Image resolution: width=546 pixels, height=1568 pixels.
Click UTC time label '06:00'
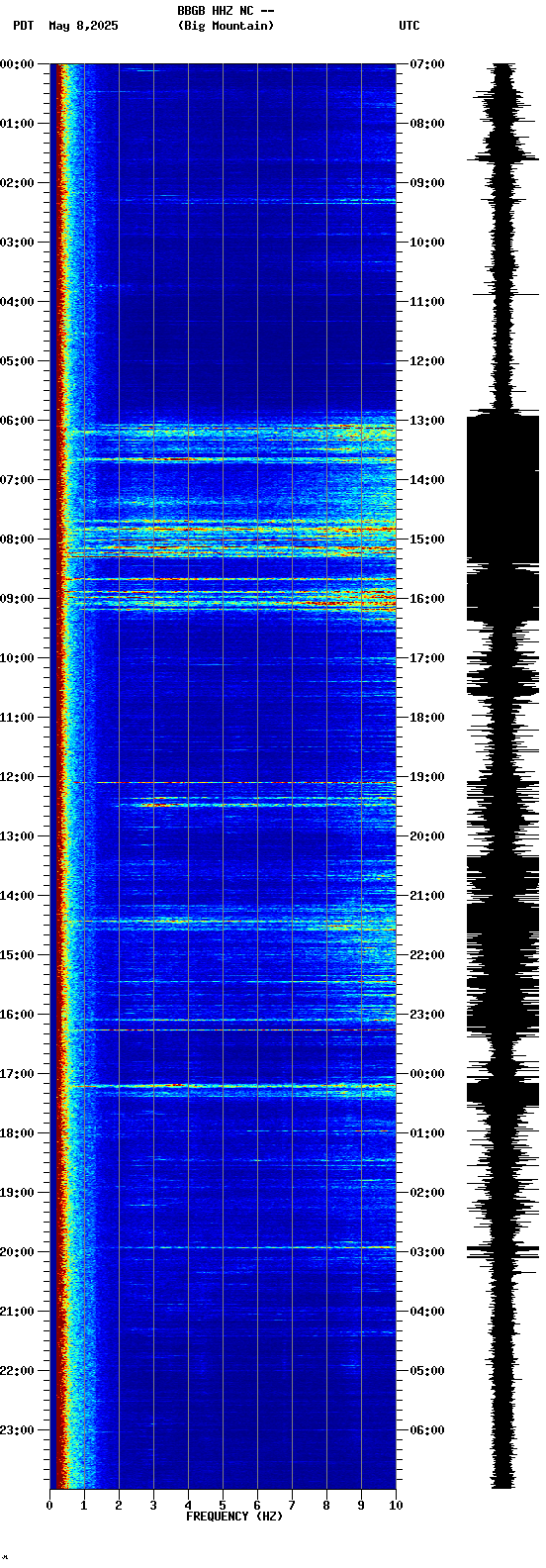pyautogui.click(x=427, y=1430)
